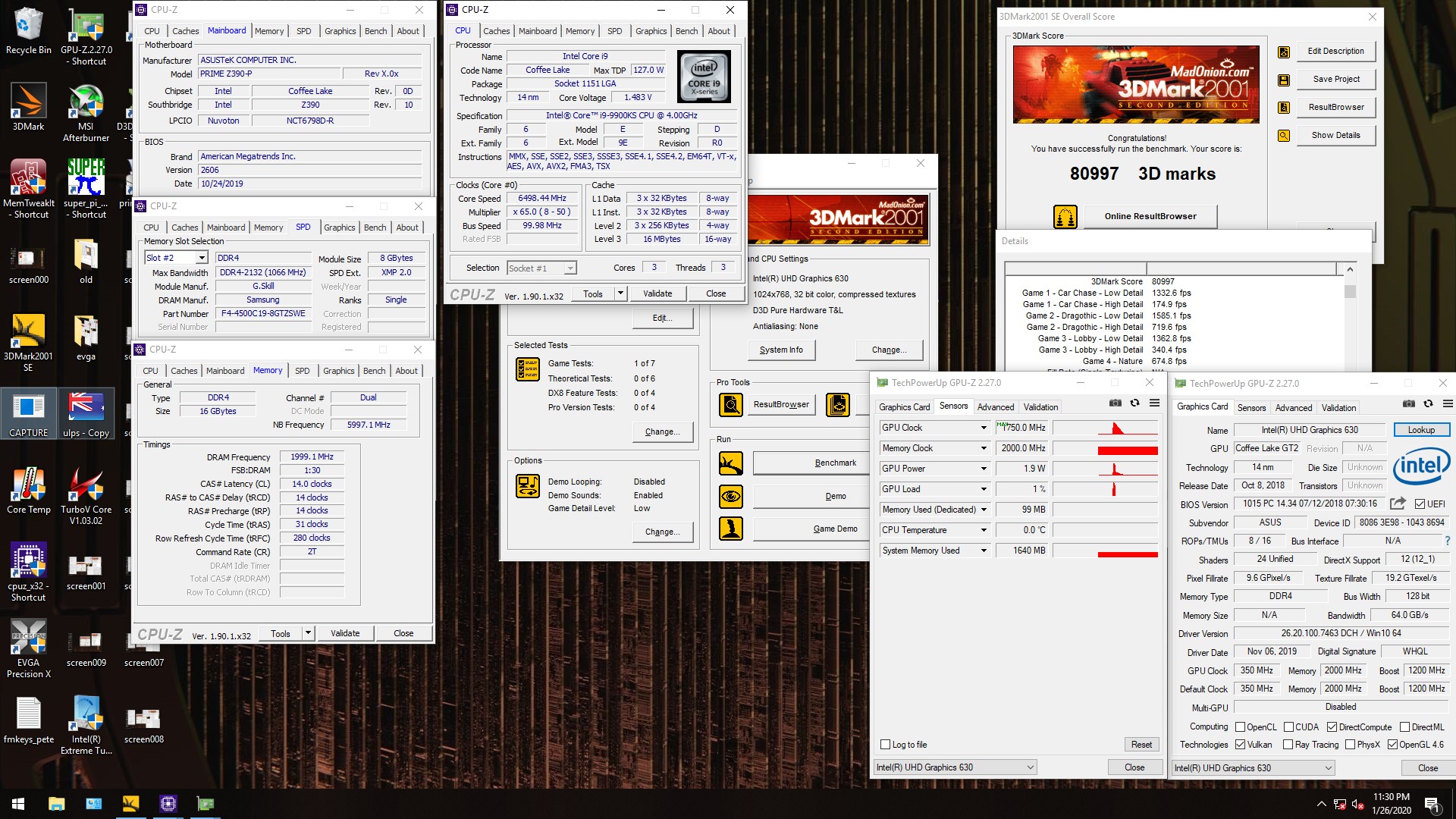
Task: Launch the MSI Afterburner desktop icon
Action: 86,112
